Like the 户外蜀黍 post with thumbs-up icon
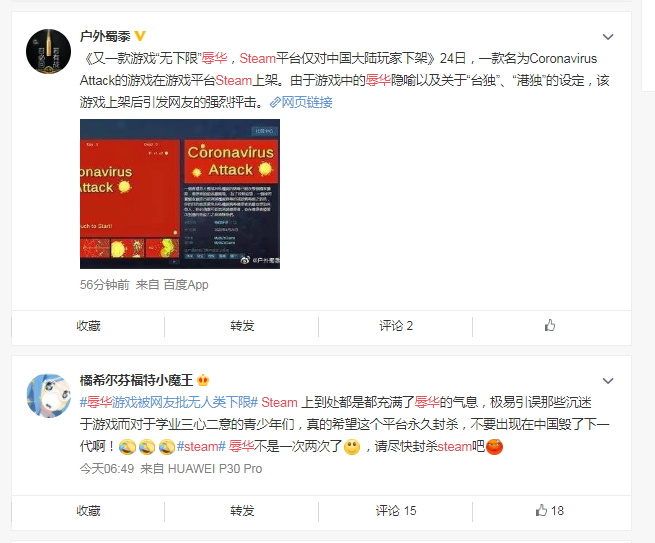This screenshot has width=655, height=543. tap(550, 325)
